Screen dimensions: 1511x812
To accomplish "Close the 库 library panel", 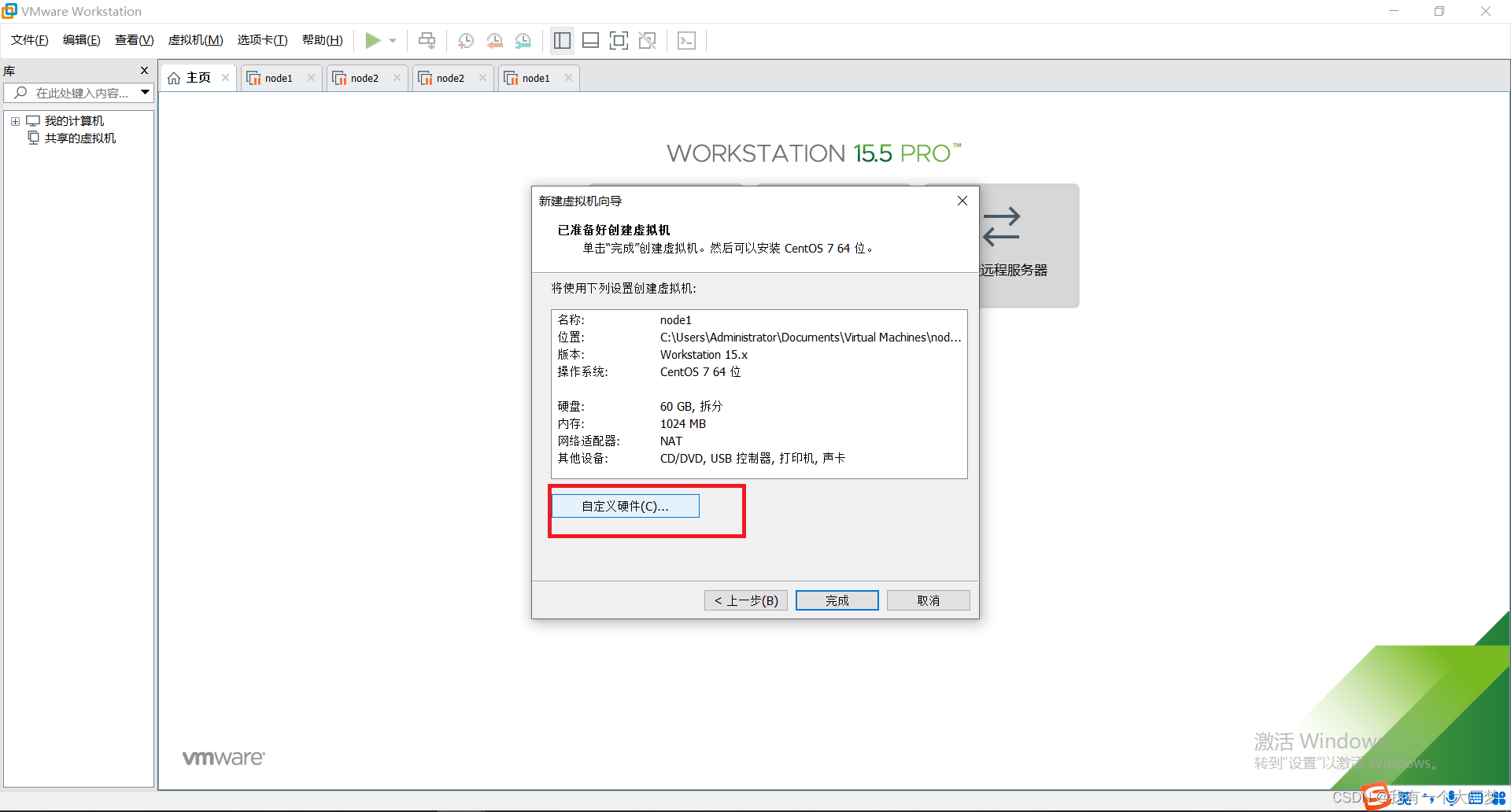I will [144, 71].
